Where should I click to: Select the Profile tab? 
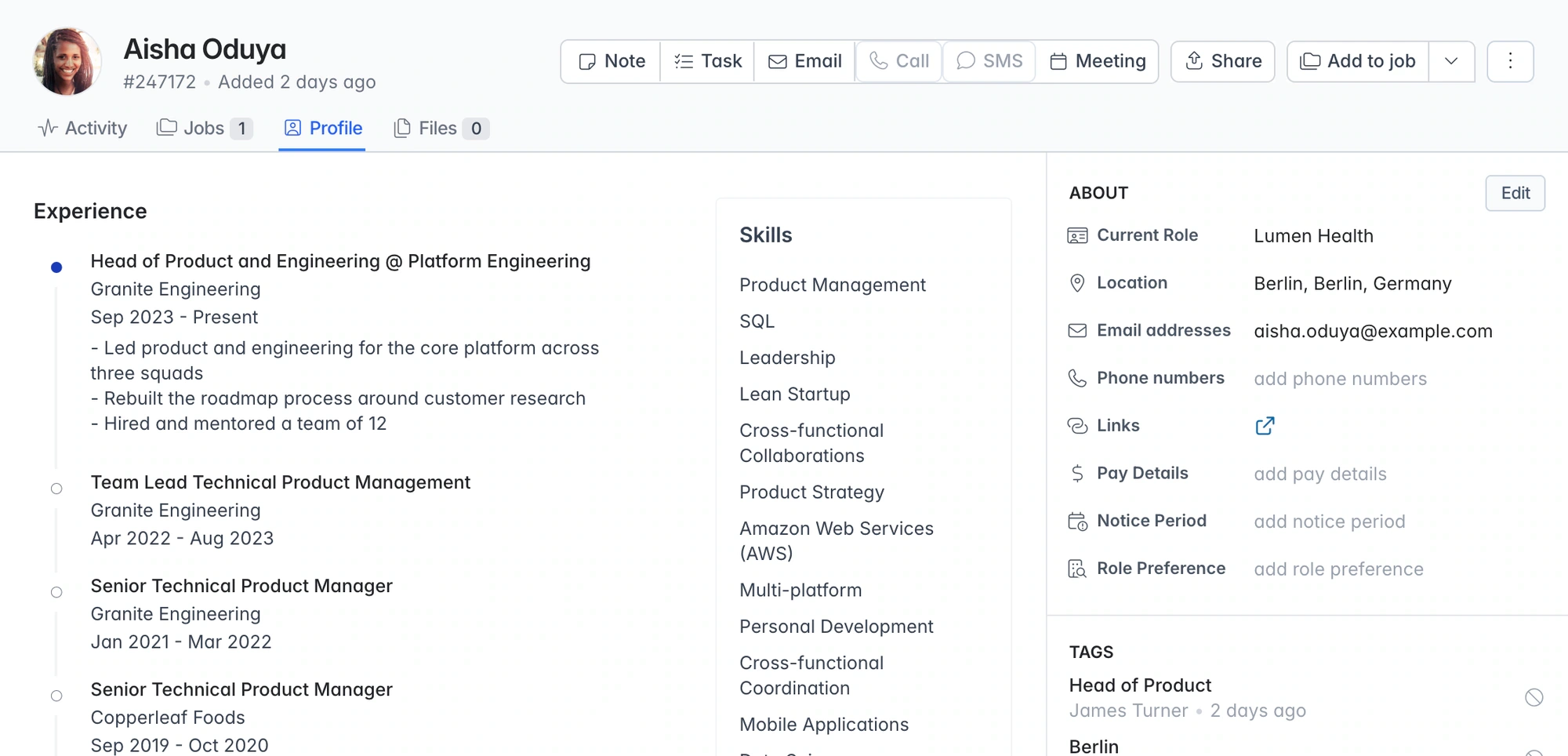click(x=322, y=128)
